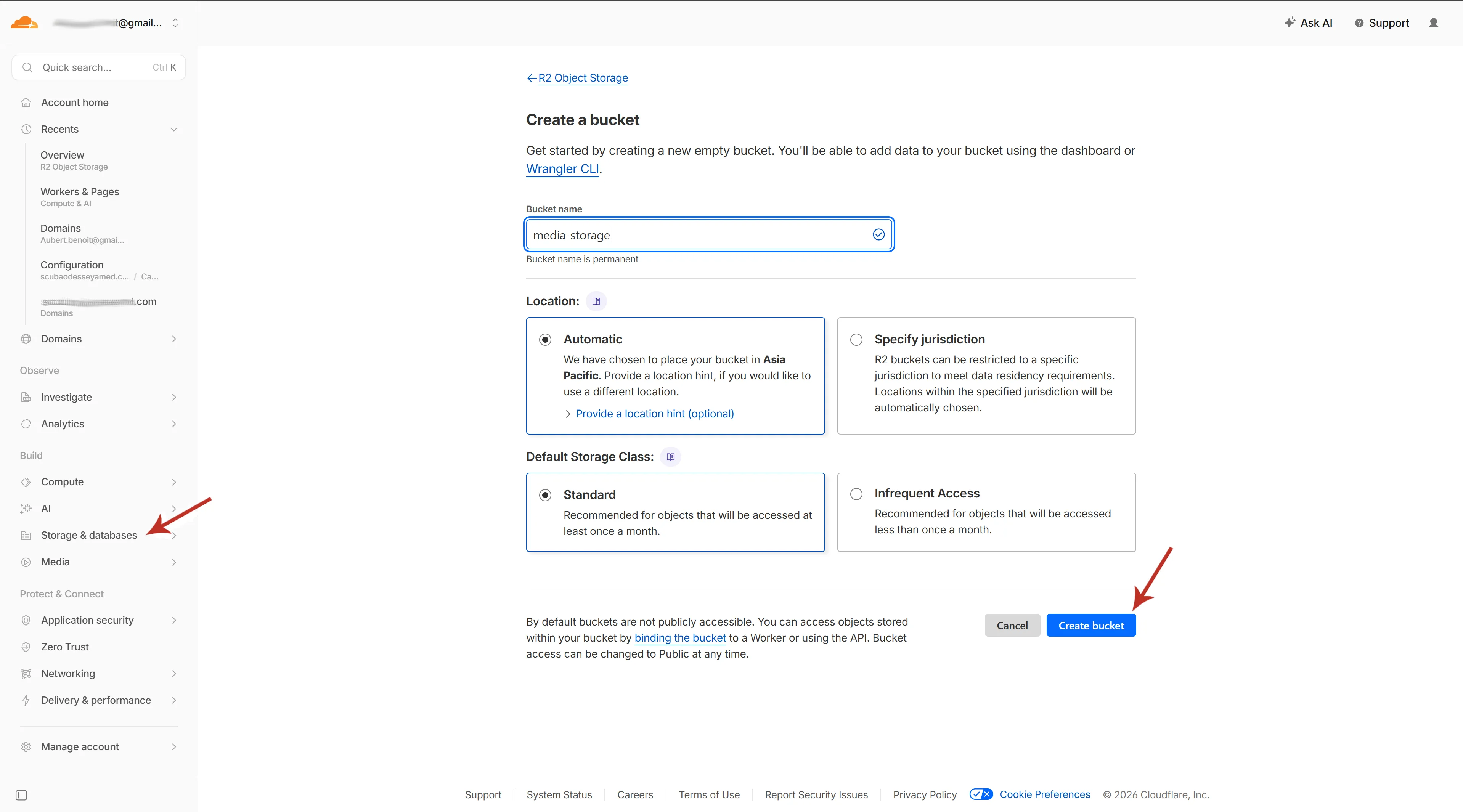The image size is (1463, 812).
Task: Click the Cloudflare logo icon
Action: [24, 23]
